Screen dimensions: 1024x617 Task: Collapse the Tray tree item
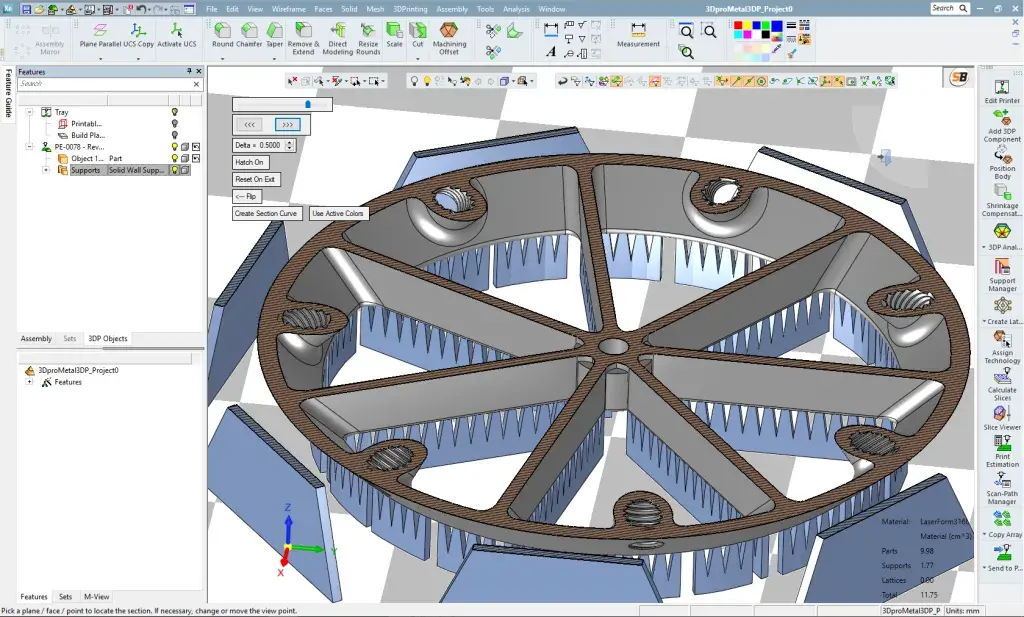(x=30, y=112)
